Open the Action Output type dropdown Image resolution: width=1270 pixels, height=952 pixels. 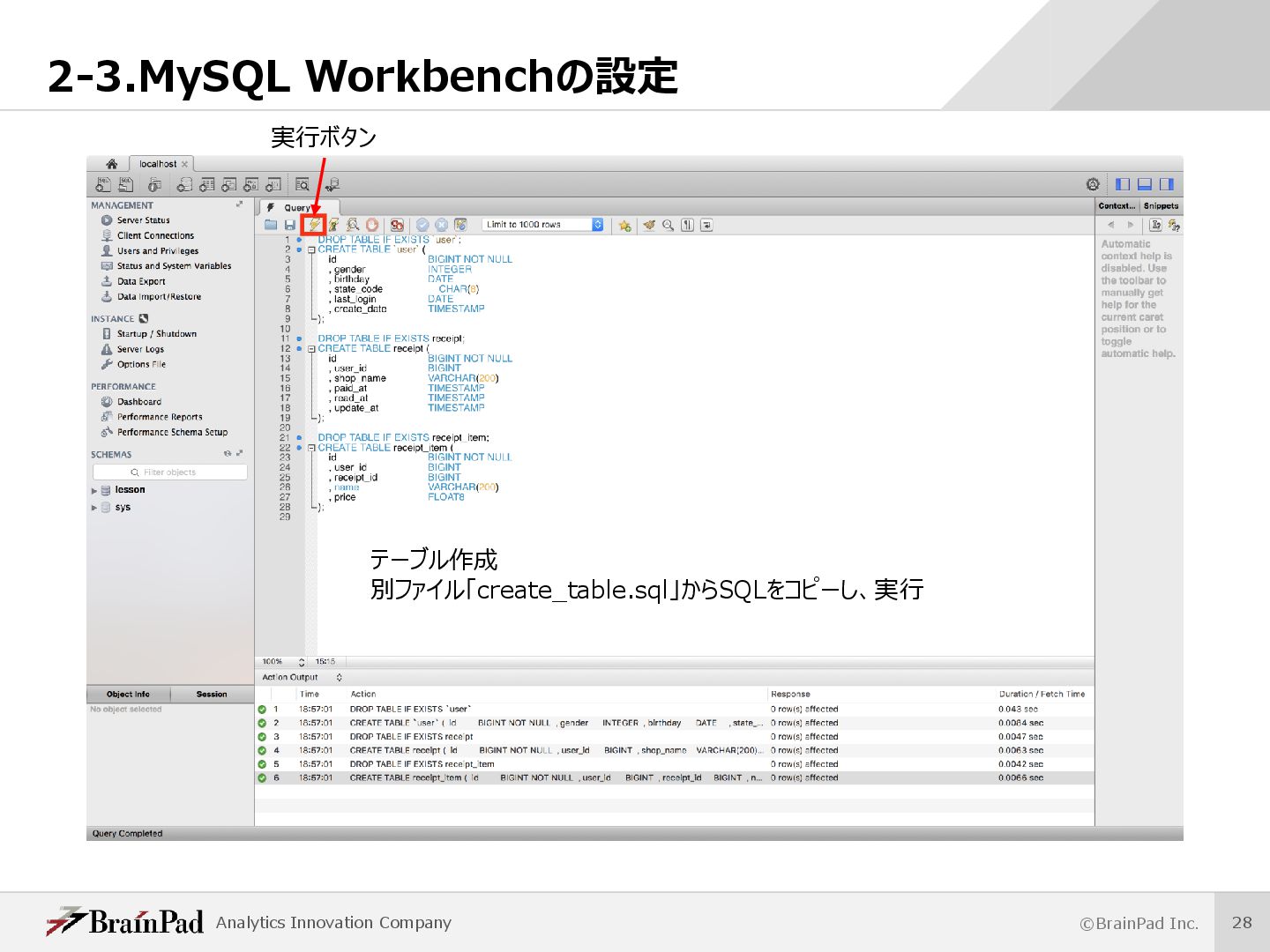pos(302,677)
